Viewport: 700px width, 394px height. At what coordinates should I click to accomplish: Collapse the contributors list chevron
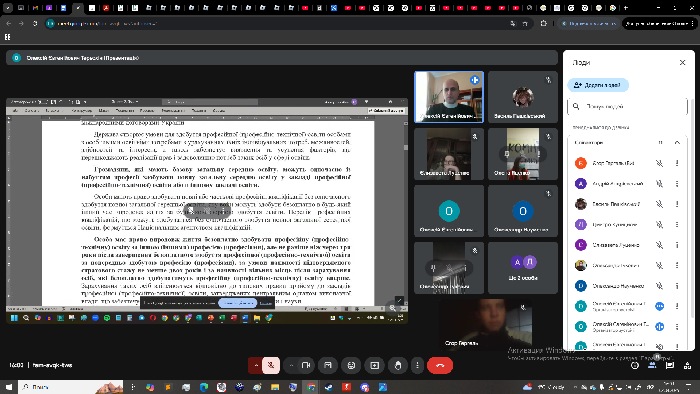click(677, 142)
